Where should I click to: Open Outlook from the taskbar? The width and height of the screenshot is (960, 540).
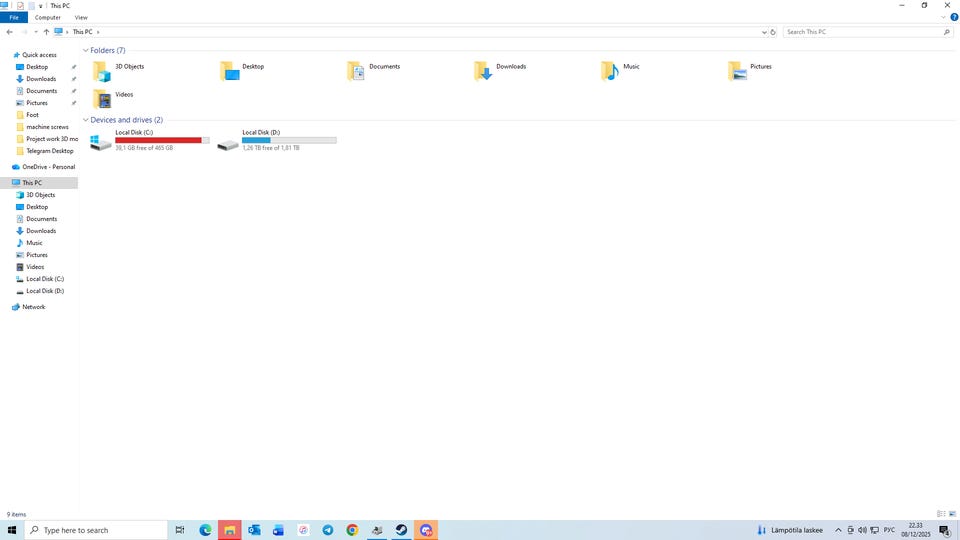tap(254, 530)
